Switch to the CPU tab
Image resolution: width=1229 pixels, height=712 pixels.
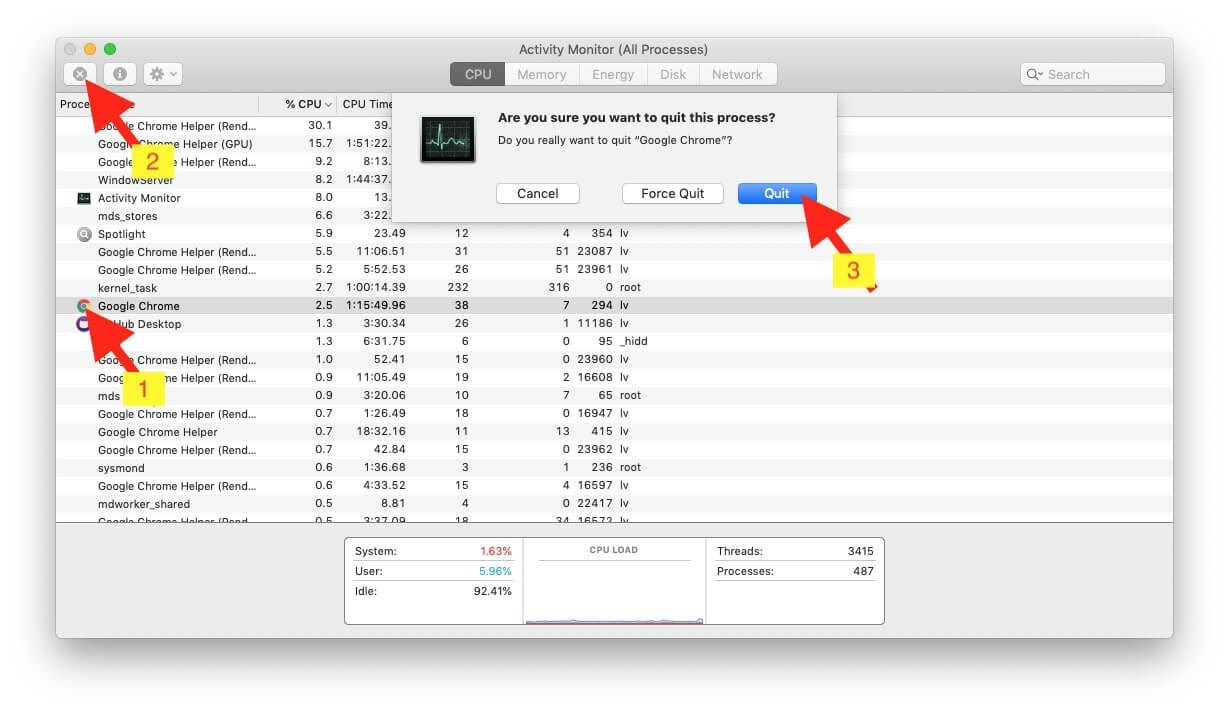(x=478, y=74)
